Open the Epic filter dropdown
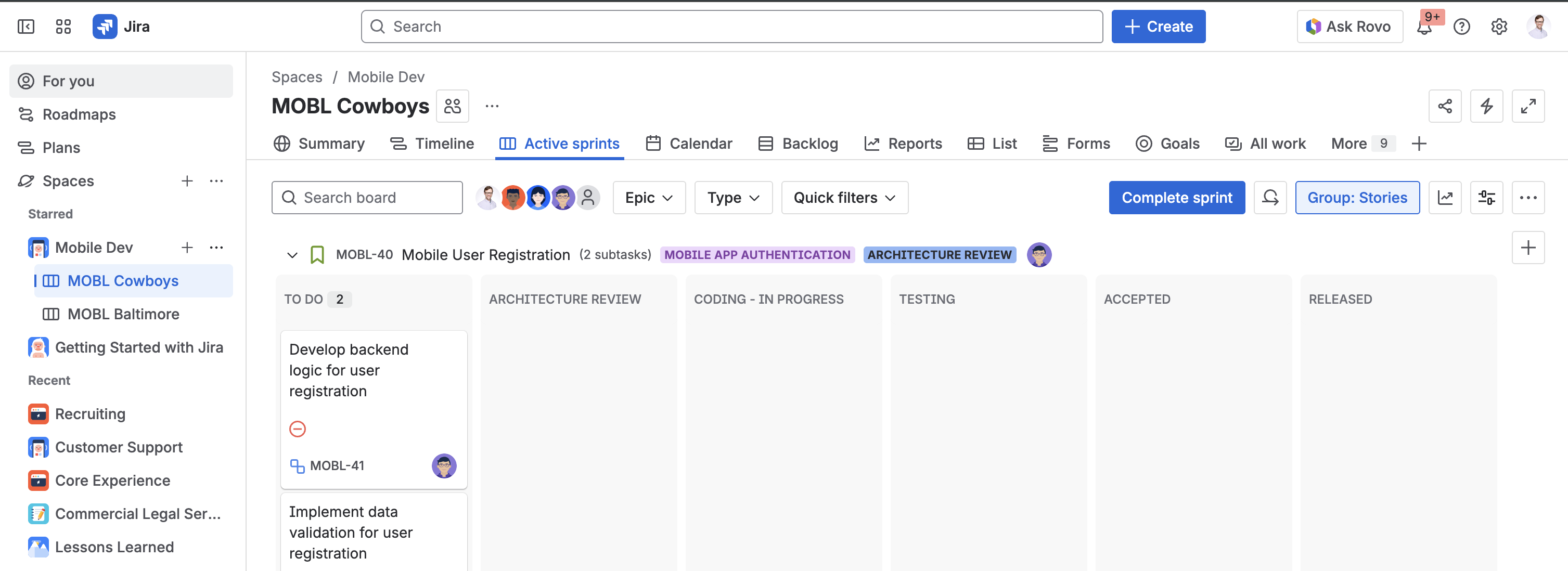This screenshot has height=571, width=1568. pyautogui.click(x=648, y=197)
